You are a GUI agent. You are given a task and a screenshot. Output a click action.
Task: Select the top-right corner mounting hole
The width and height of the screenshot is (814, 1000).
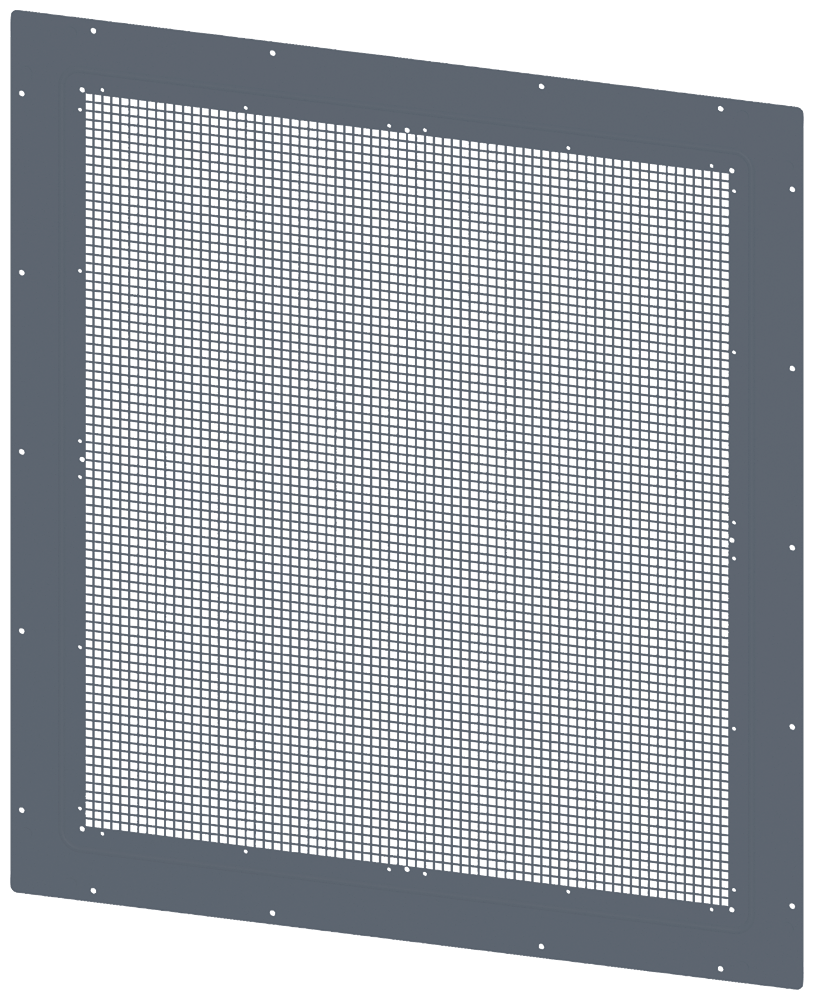tap(794, 188)
